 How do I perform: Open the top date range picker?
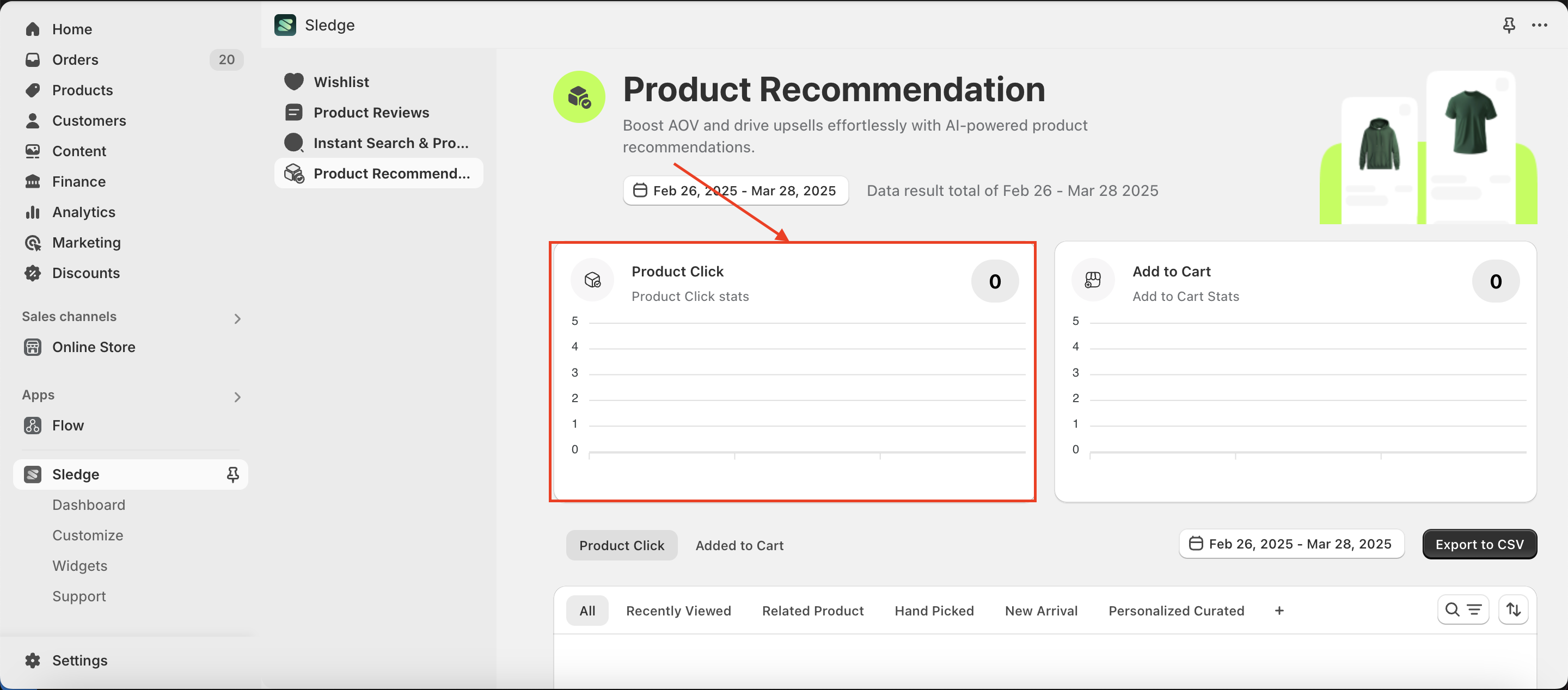click(736, 190)
